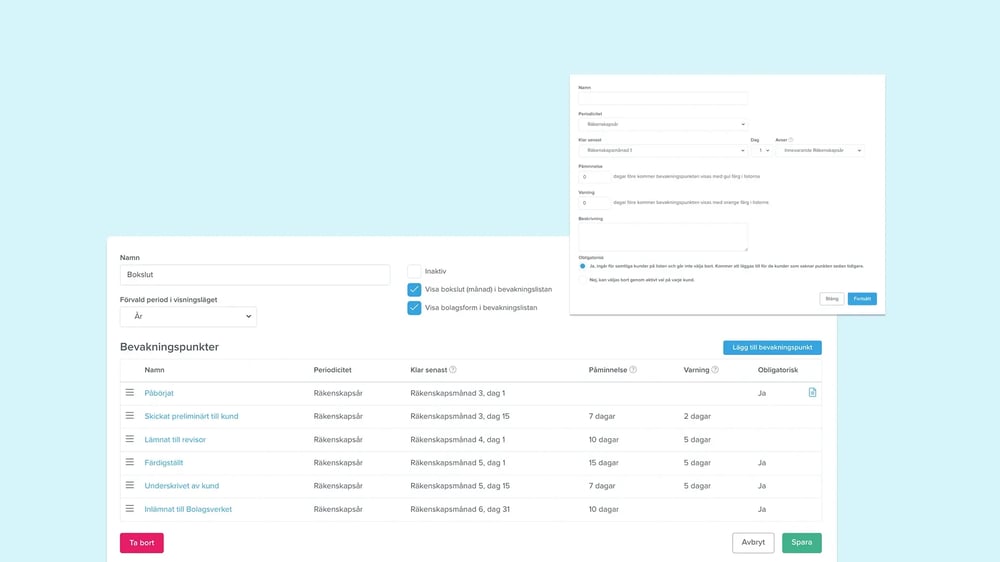Open the document icon on the Påbörjat row
The image size is (1000, 562).
click(x=812, y=393)
